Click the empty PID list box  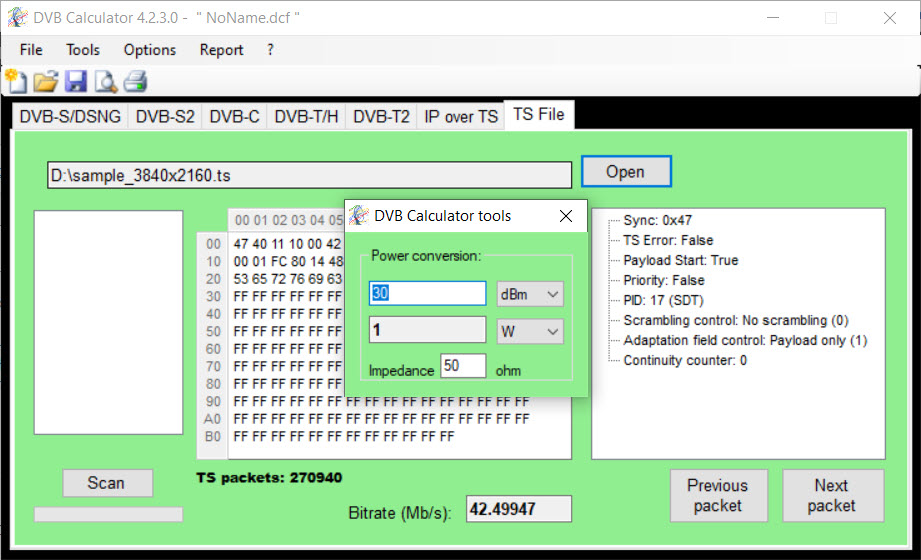pos(109,323)
